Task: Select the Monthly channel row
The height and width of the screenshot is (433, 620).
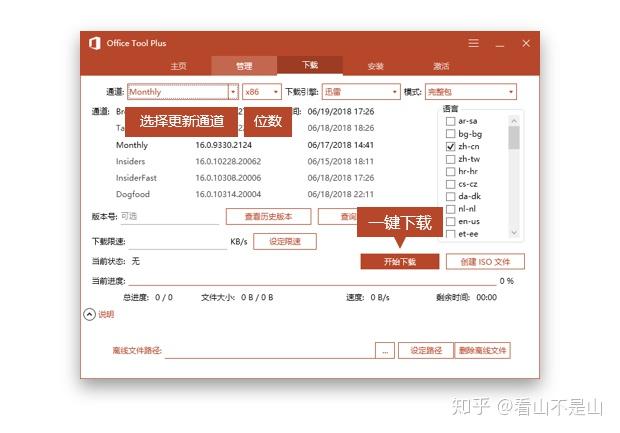Action: (245, 145)
